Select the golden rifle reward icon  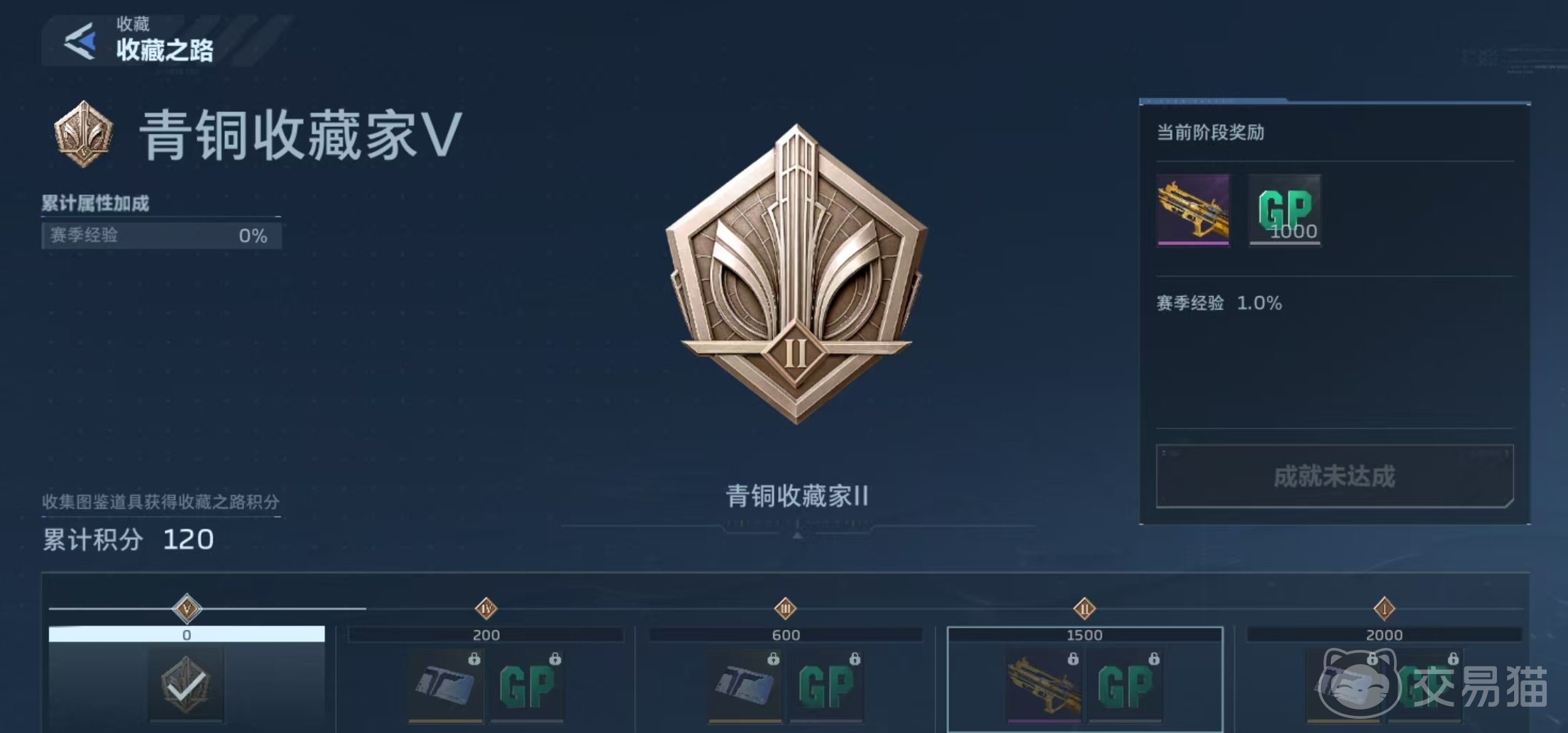tap(1193, 210)
